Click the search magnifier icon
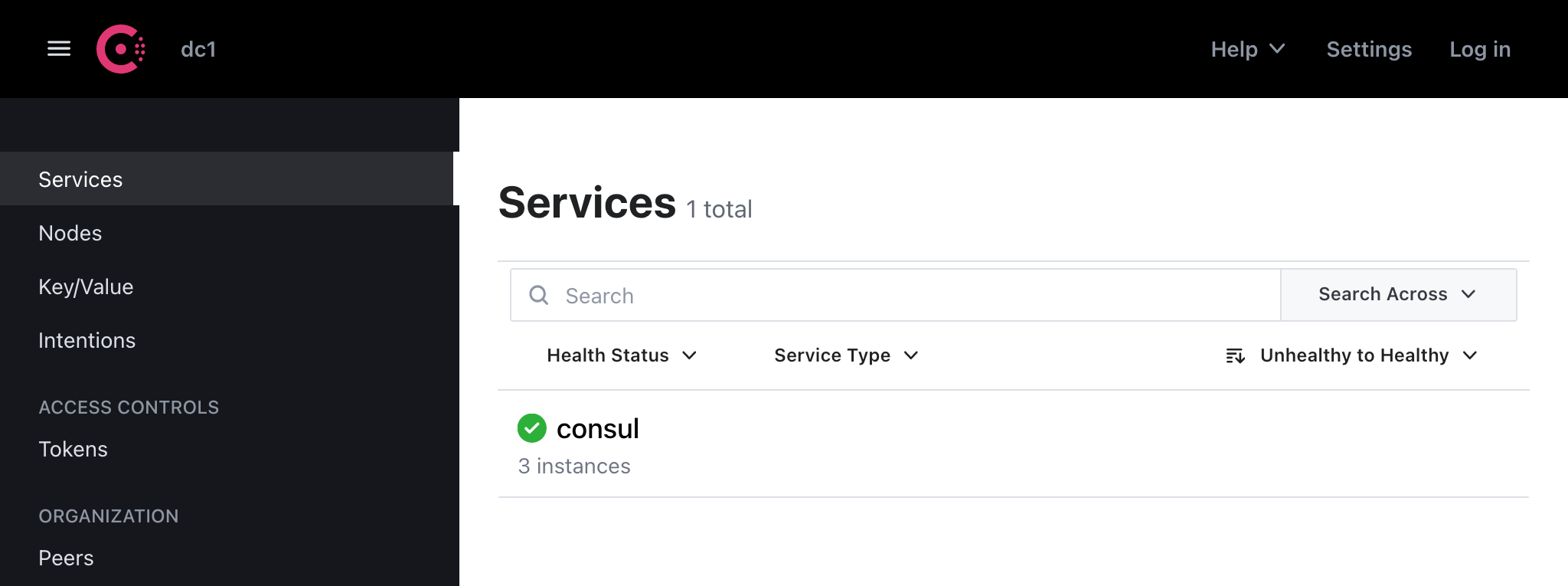 click(x=539, y=295)
